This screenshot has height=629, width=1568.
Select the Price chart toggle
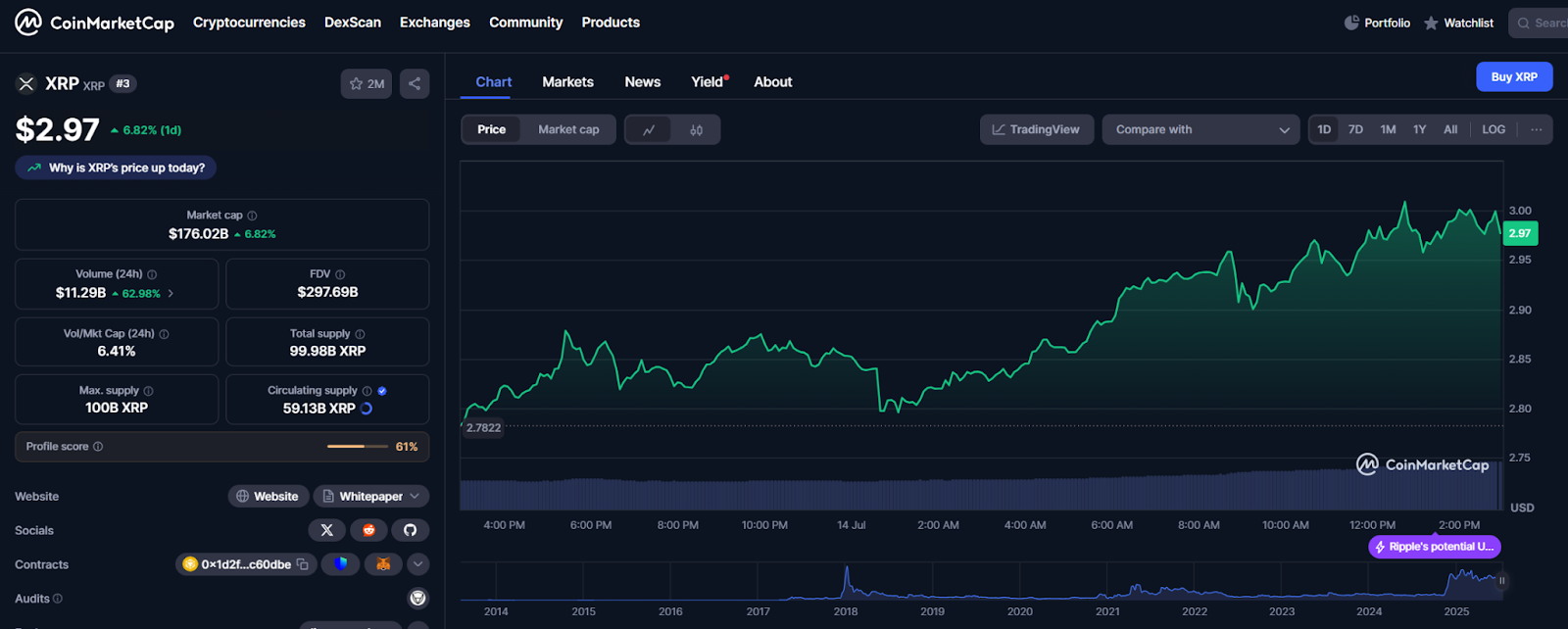pos(492,129)
